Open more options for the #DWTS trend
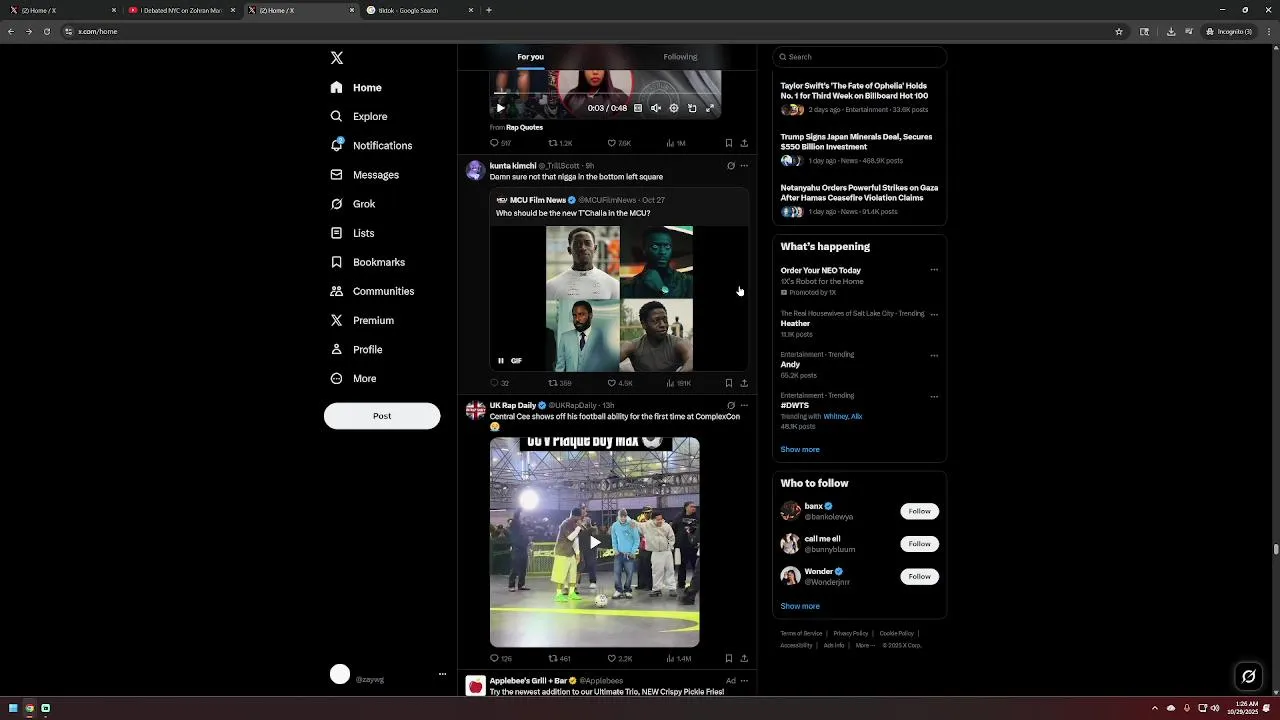Viewport: 1280px width, 720px height. (934, 396)
